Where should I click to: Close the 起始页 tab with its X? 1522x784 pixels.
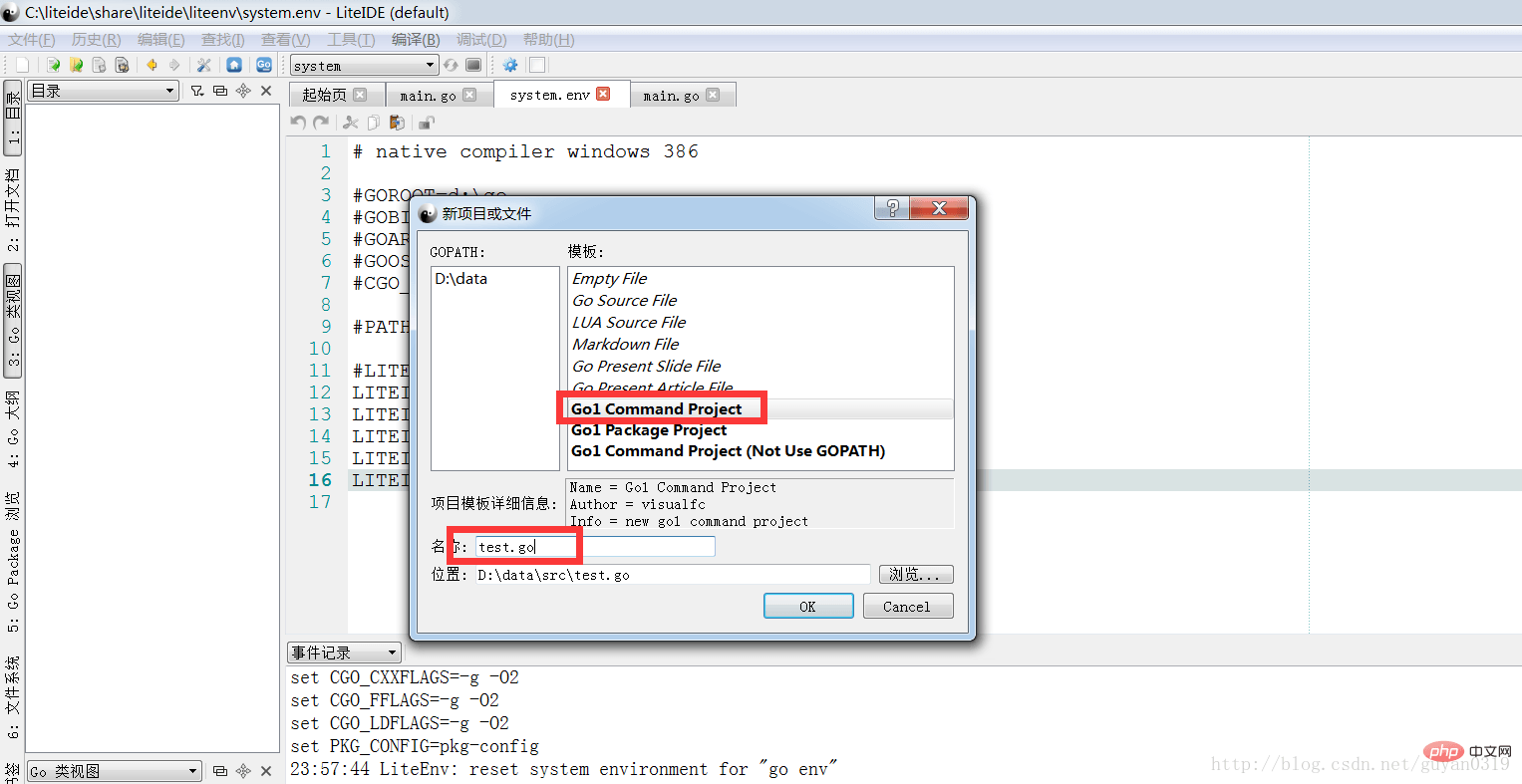coord(360,95)
